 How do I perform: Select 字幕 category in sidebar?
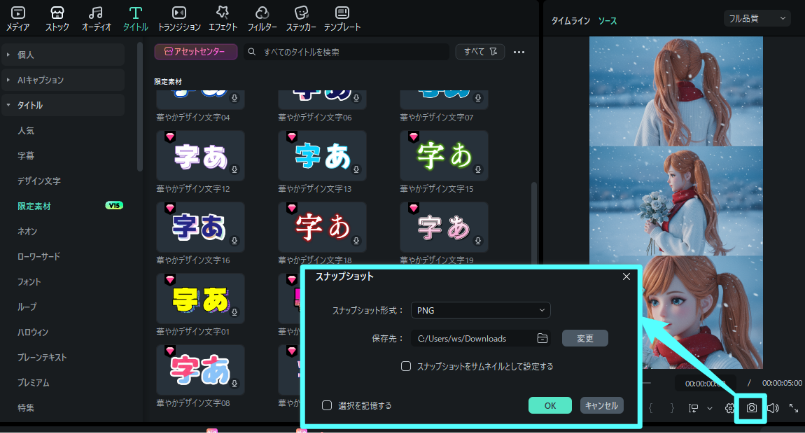click(x=26, y=156)
